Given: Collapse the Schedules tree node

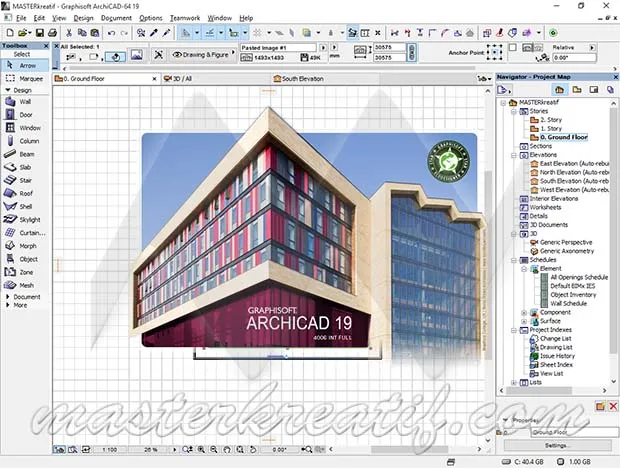Looking at the screenshot, I should pos(514,260).
